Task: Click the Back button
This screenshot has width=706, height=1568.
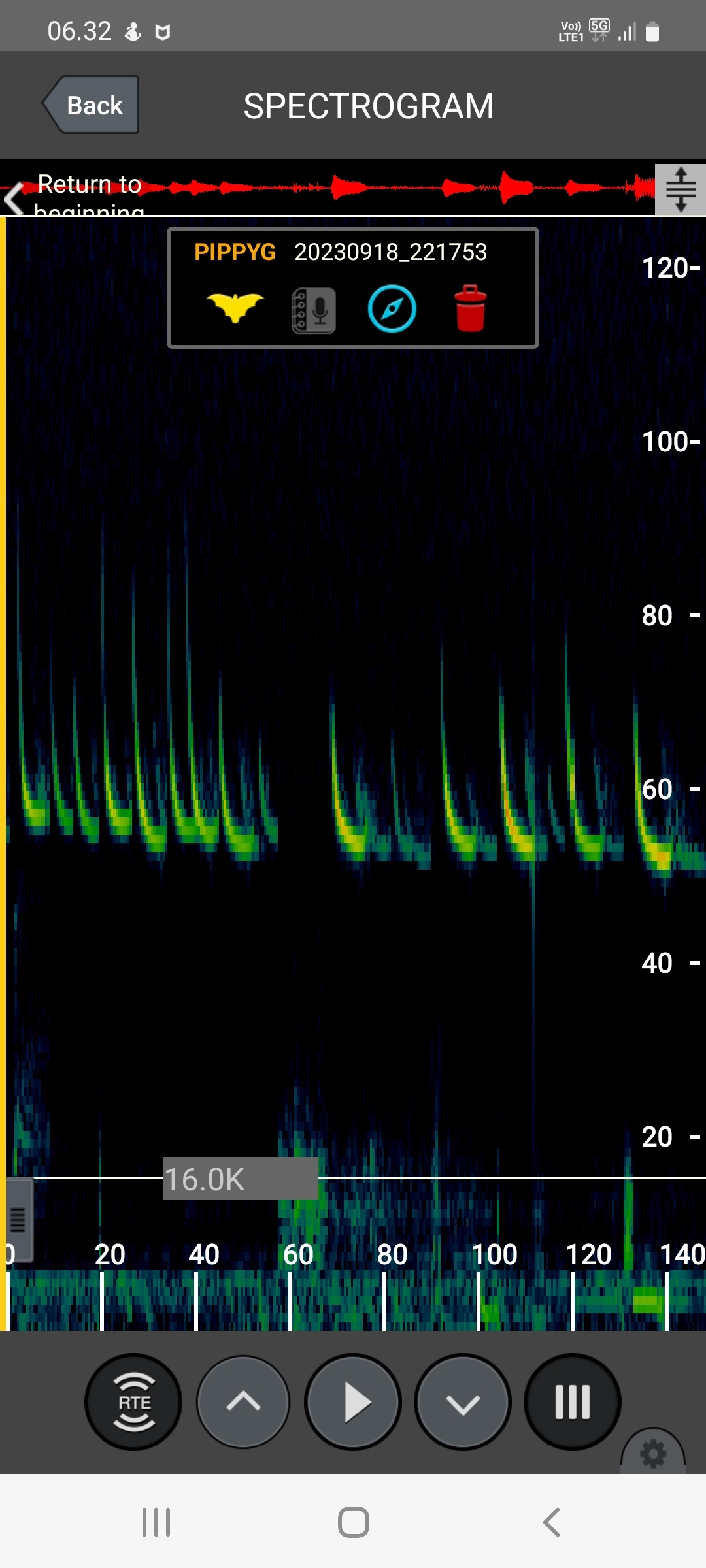Action: tap(92, 105)
